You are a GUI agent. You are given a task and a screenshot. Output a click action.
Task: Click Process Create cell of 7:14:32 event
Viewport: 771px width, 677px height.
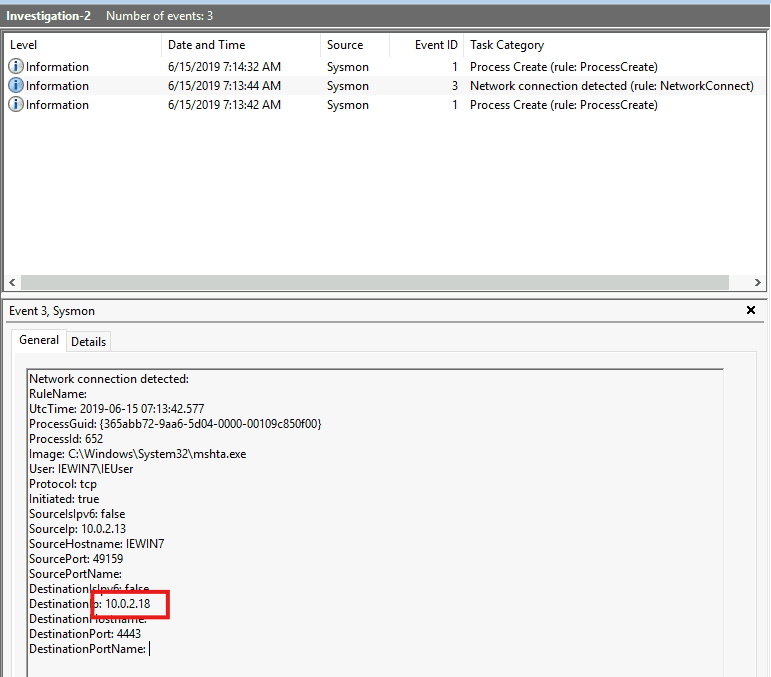tap(563, 66)
